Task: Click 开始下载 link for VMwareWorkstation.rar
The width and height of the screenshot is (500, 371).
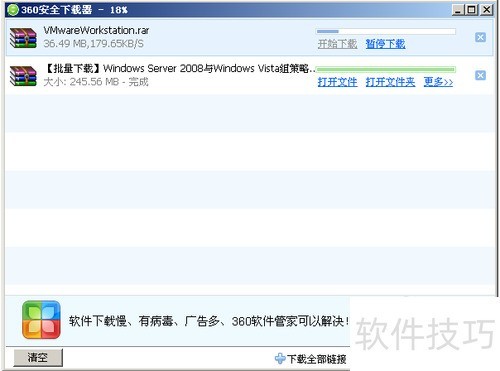Action: click(337, 44)
